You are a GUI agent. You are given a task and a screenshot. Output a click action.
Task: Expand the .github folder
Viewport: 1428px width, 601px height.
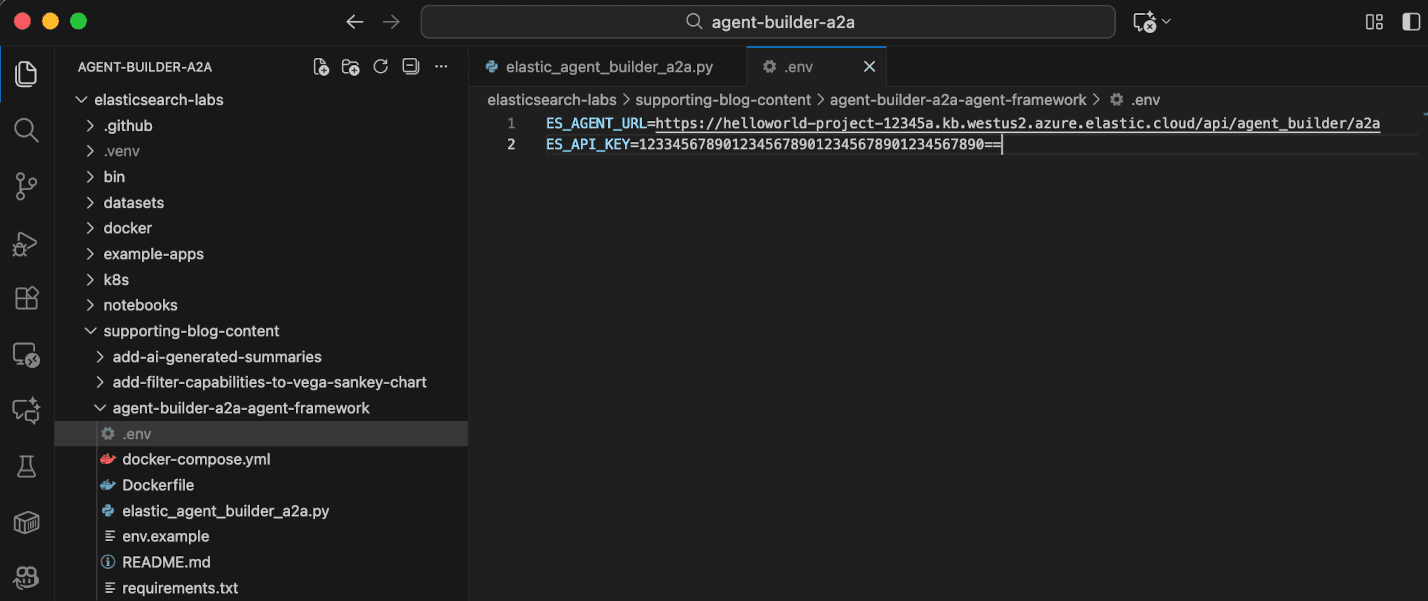pos(127,126)
